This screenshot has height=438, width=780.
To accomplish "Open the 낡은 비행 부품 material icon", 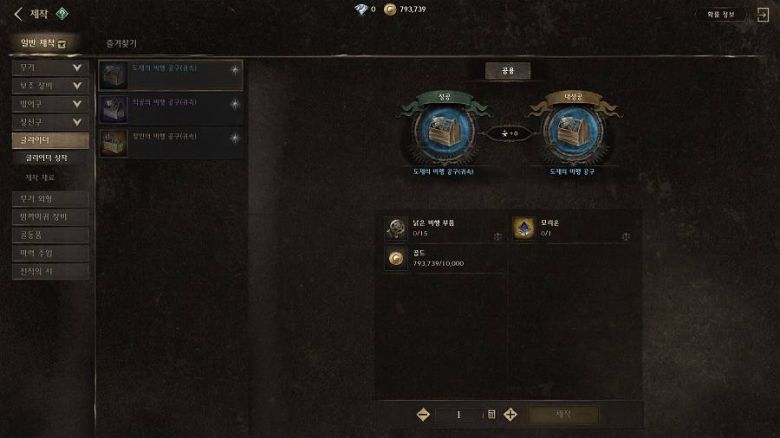I will pyautogui.click(x=396, y=228).
